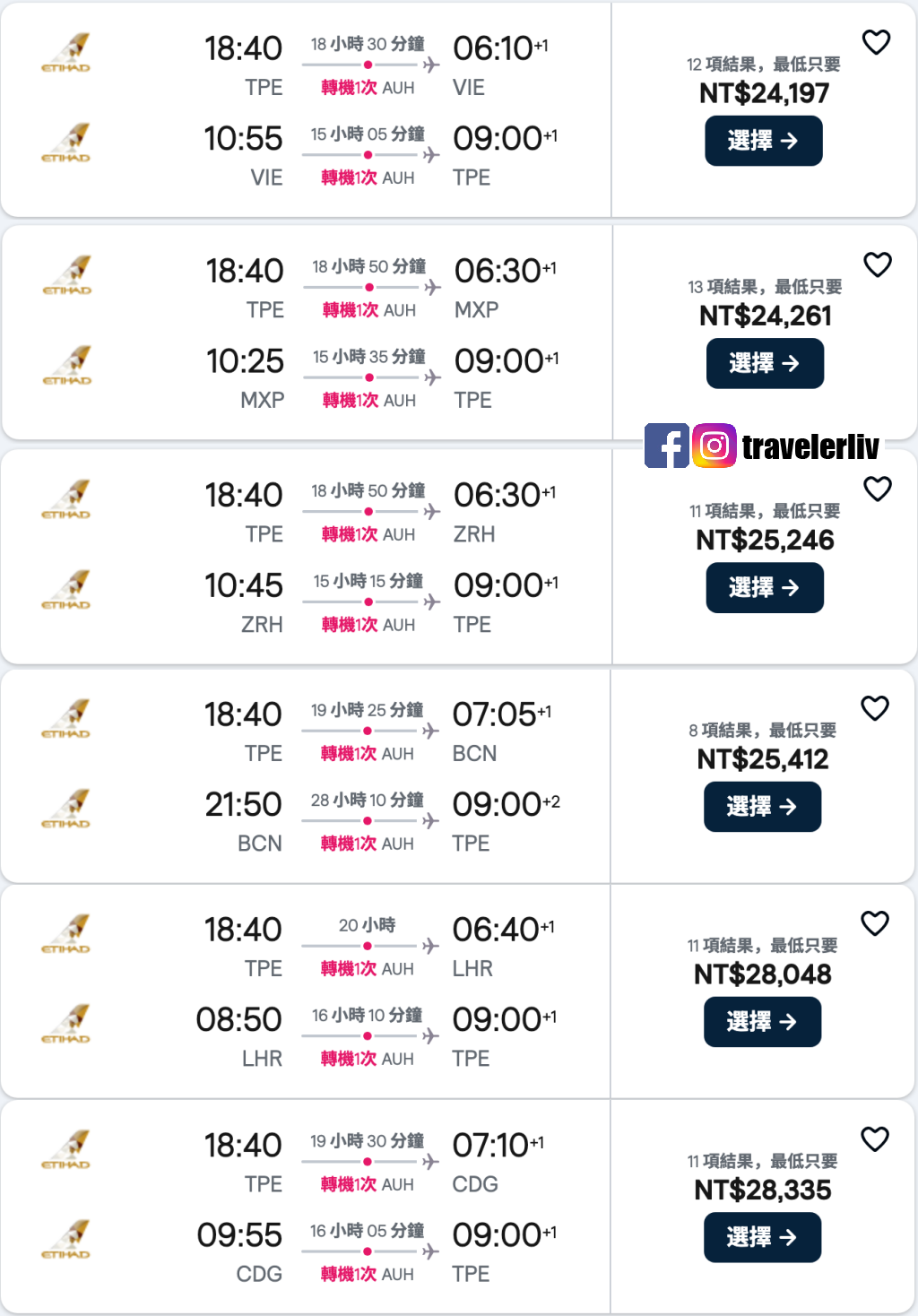Toggle heart on NT$25,246 Zurich flight
Screen dimensions: 918x1316
[x=877, y=489]
